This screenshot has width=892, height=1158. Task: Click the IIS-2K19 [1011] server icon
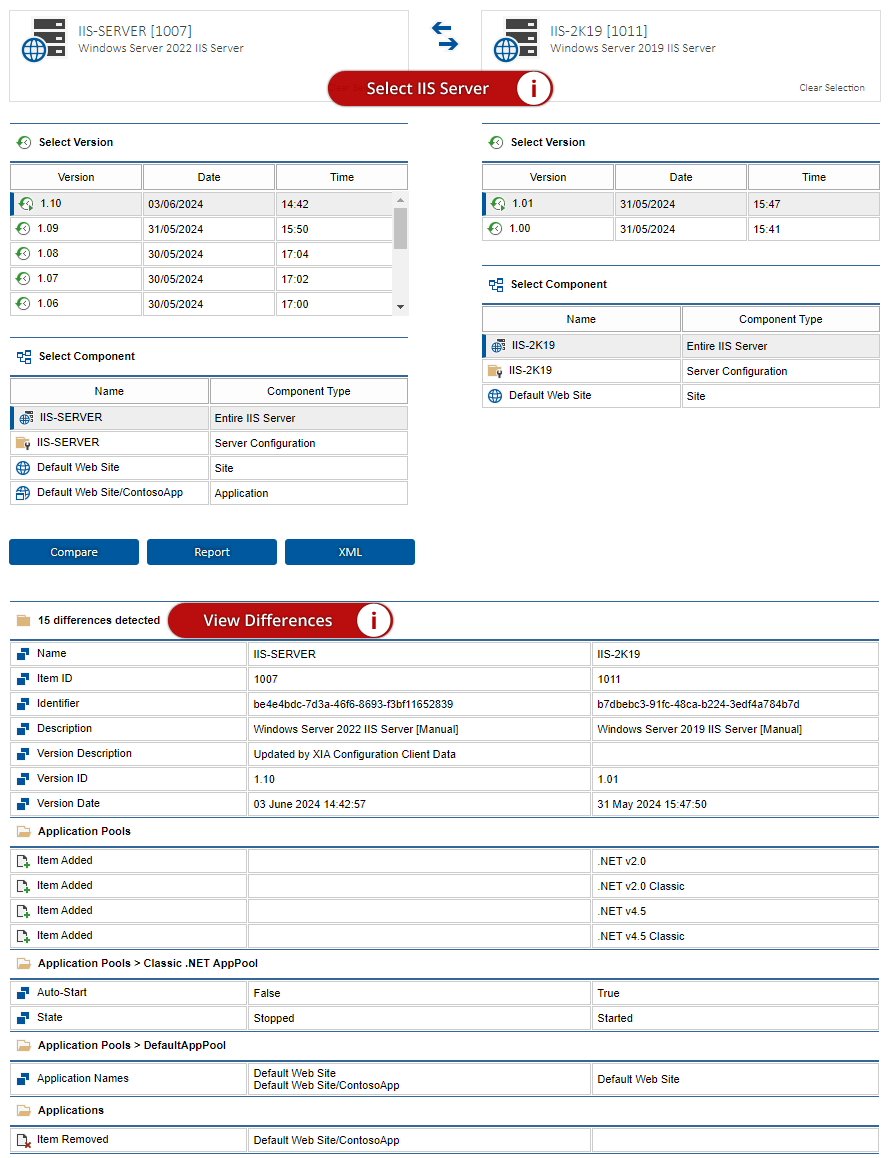coord(520,41)
